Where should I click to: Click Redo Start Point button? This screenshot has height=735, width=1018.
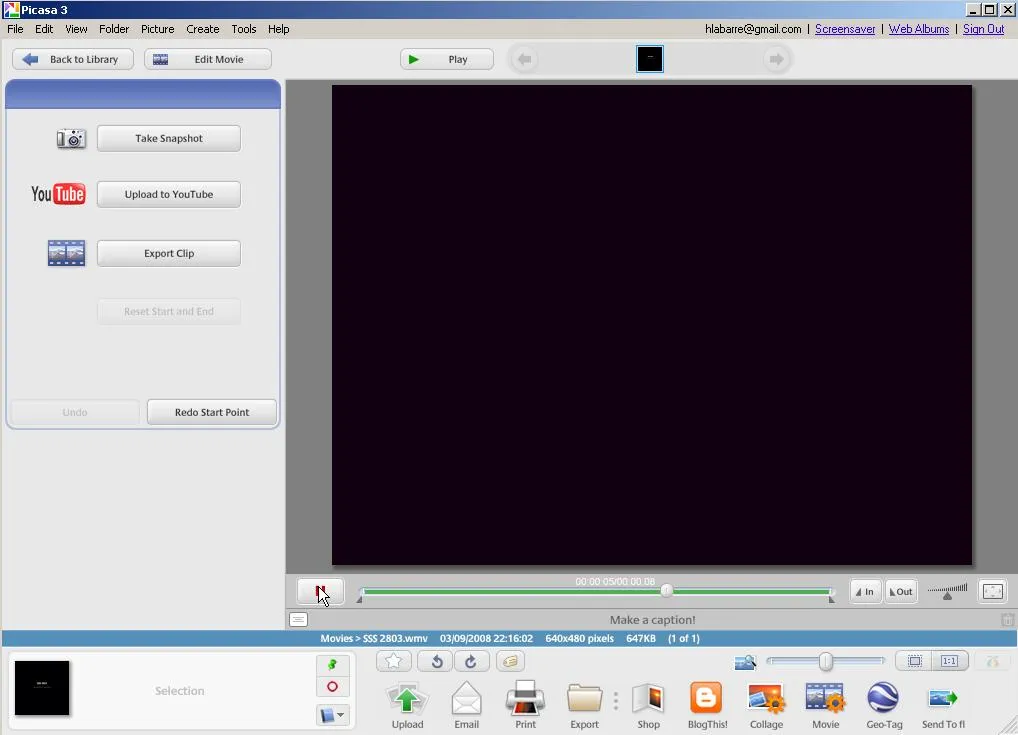tap(212, 412)
